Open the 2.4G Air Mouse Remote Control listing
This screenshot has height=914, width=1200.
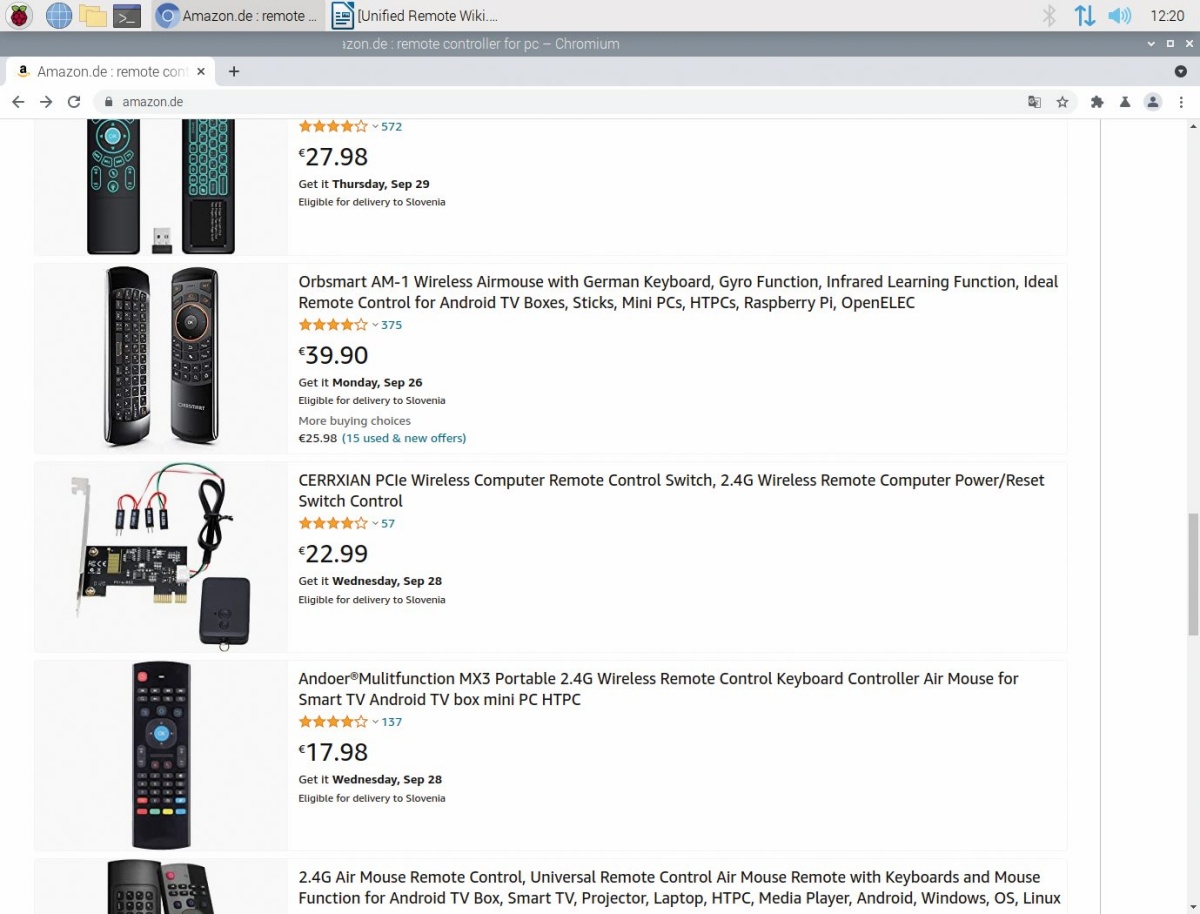pos(679,888)
